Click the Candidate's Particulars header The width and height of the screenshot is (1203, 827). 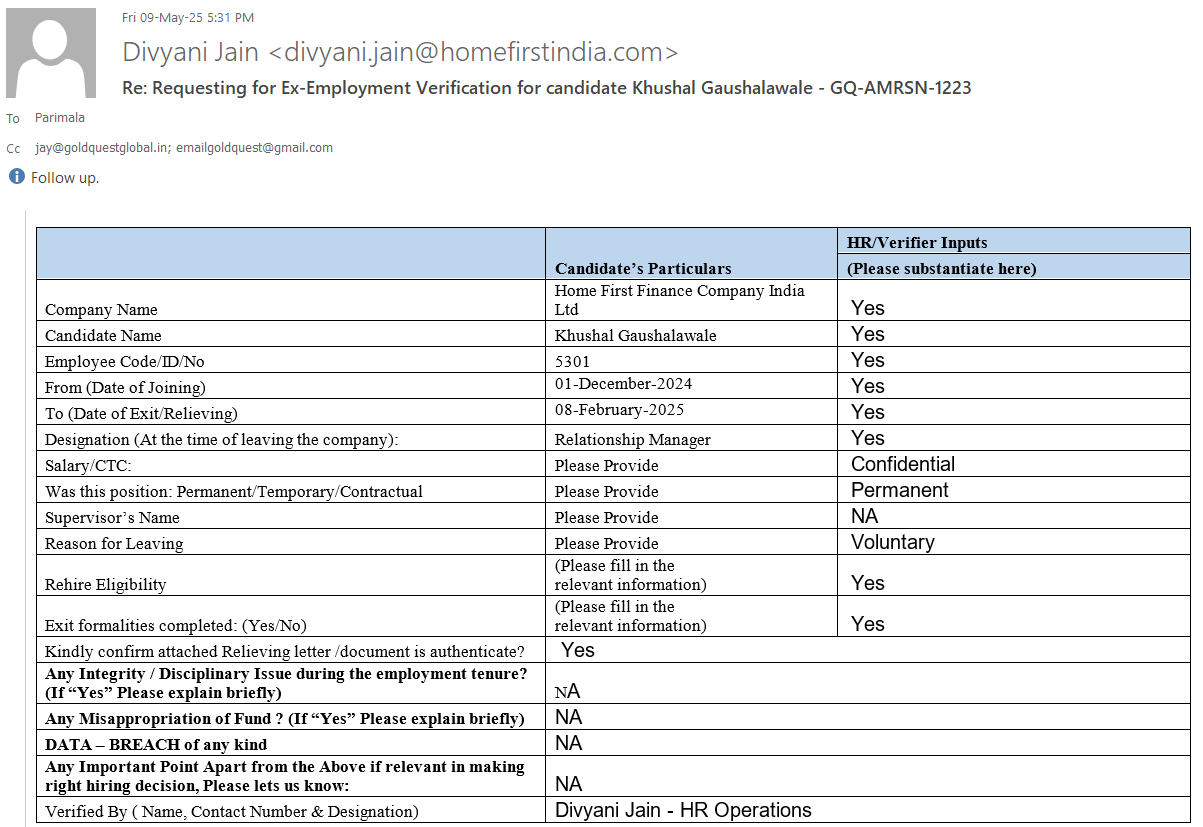pos(643,268)
